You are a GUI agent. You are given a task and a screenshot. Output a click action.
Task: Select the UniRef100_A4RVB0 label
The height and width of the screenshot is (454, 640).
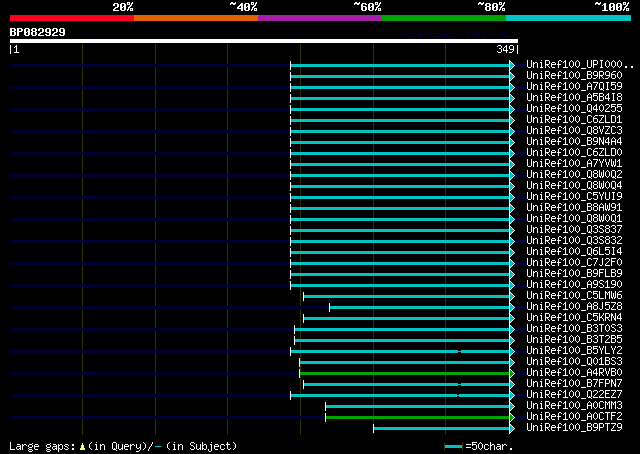[574, 373]
